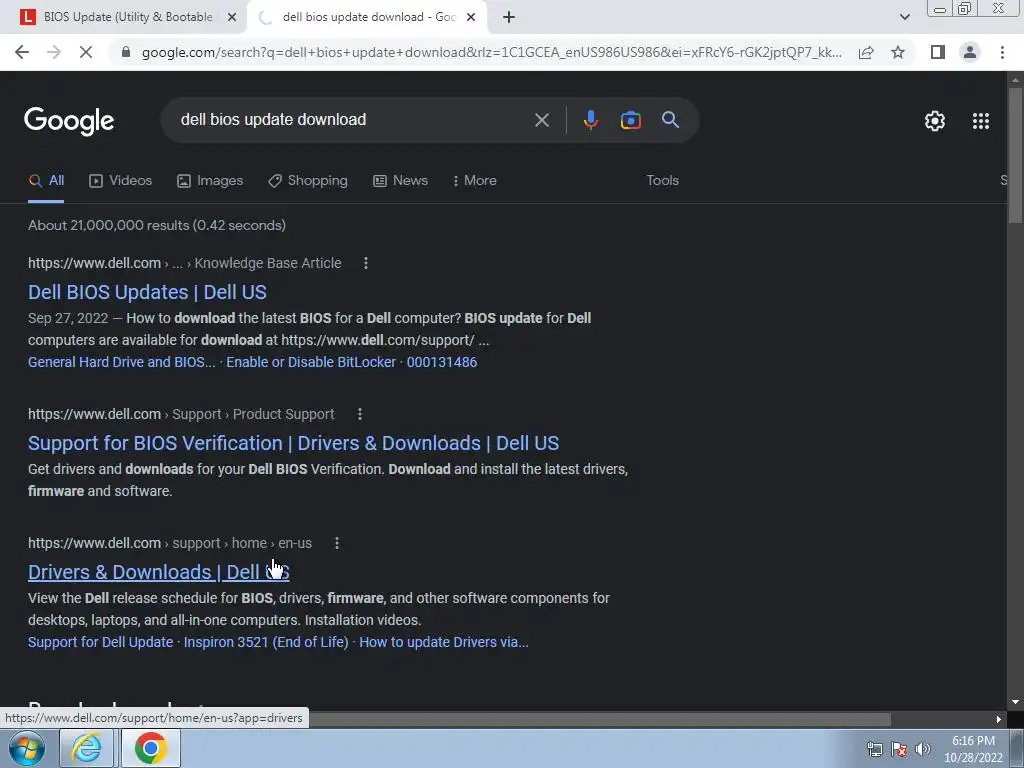This screenshot has height=768, width=1024.
Task: Click the magnifier search button
Action: click(x=671, y=120)
